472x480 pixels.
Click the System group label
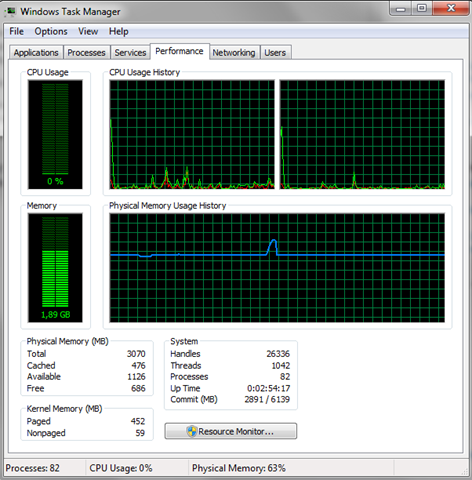(184, 341)
